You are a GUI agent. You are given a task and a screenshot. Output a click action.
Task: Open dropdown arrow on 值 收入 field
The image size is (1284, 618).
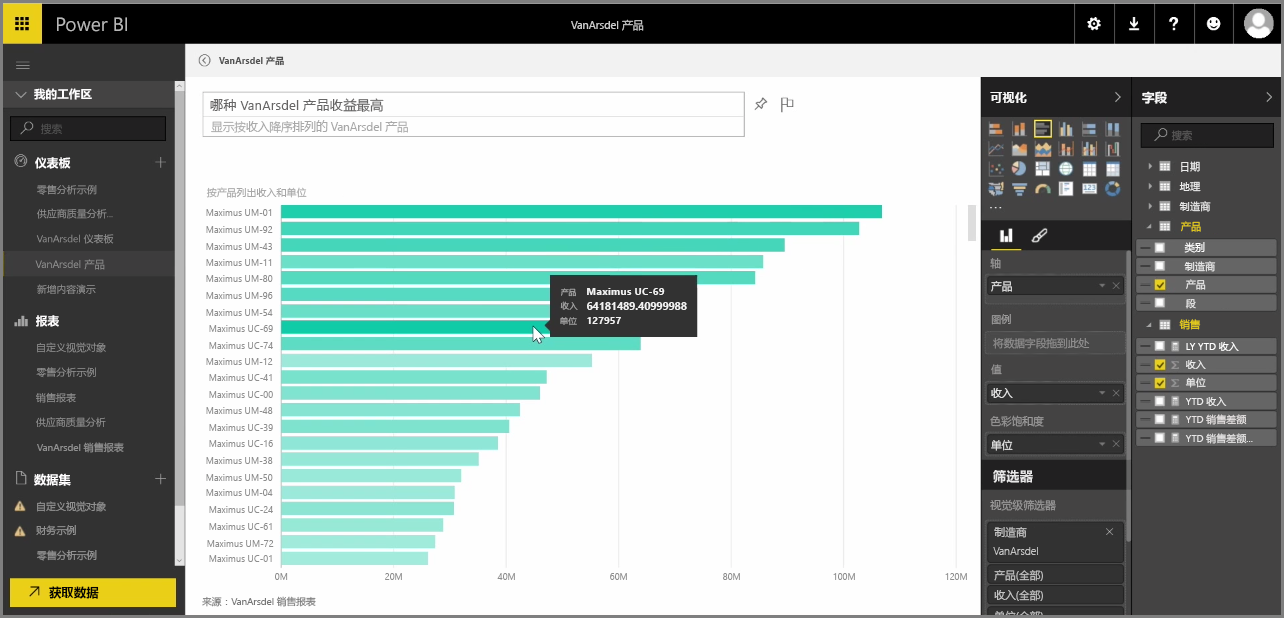coord(1102,394)
